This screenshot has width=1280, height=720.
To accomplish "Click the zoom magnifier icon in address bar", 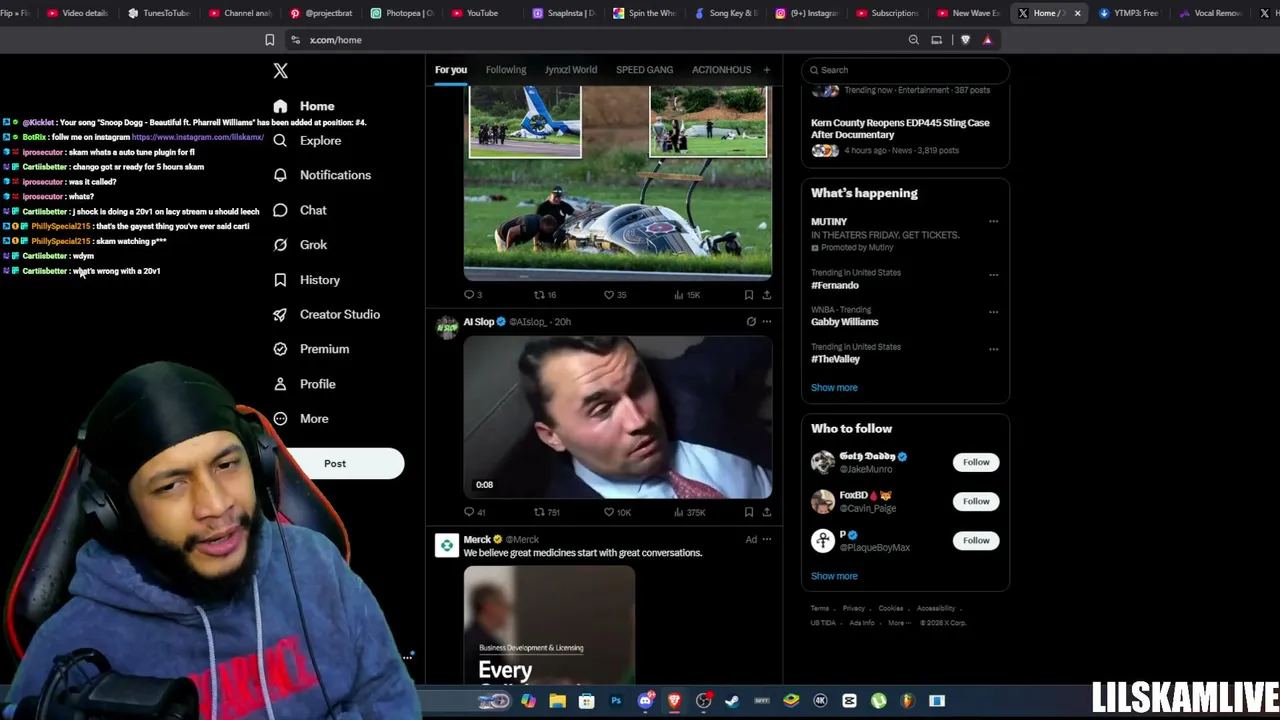I will pyautogui.click(x=913, y=40).
